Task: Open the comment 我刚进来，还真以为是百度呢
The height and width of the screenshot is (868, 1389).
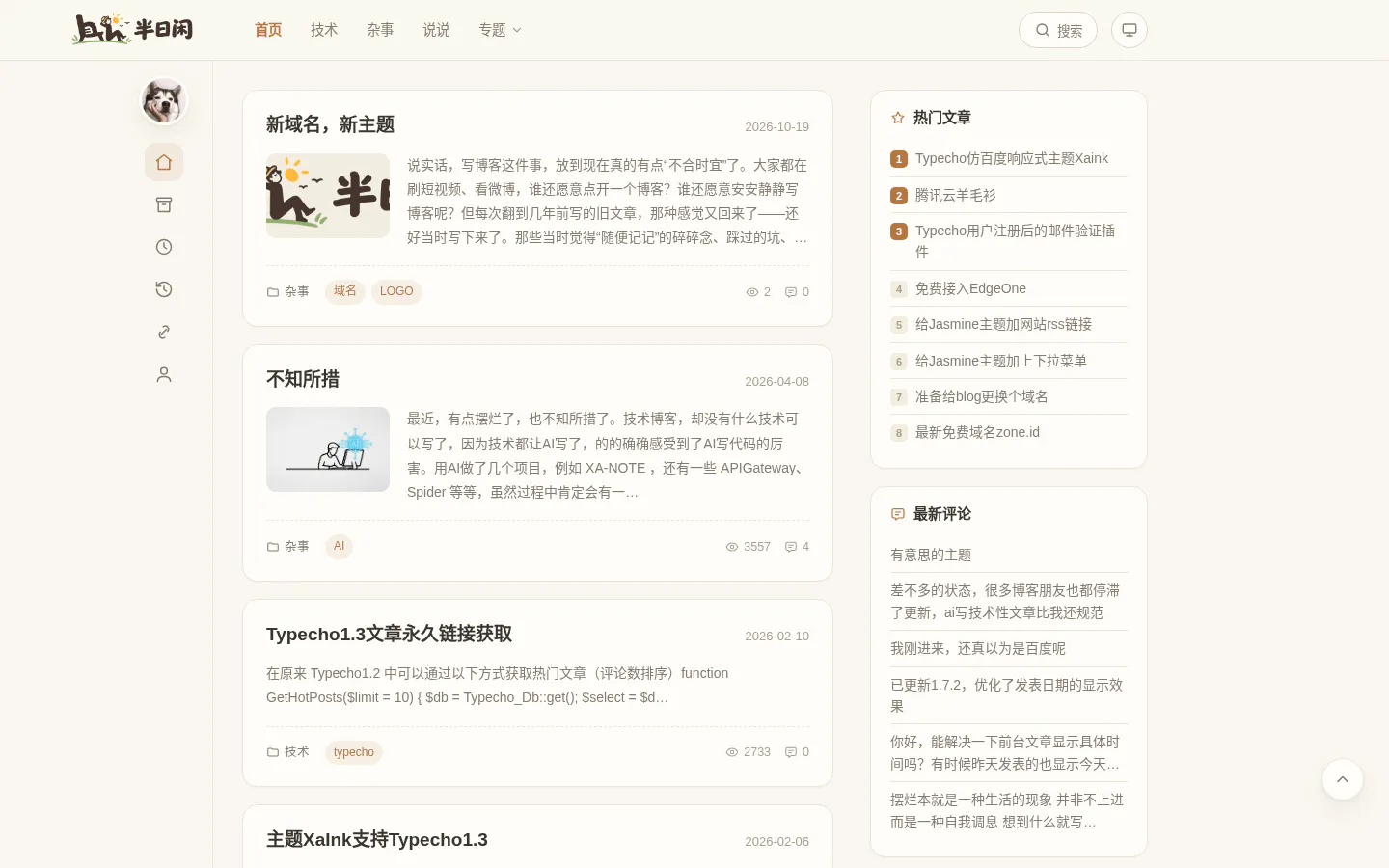Action: (978, 648)
